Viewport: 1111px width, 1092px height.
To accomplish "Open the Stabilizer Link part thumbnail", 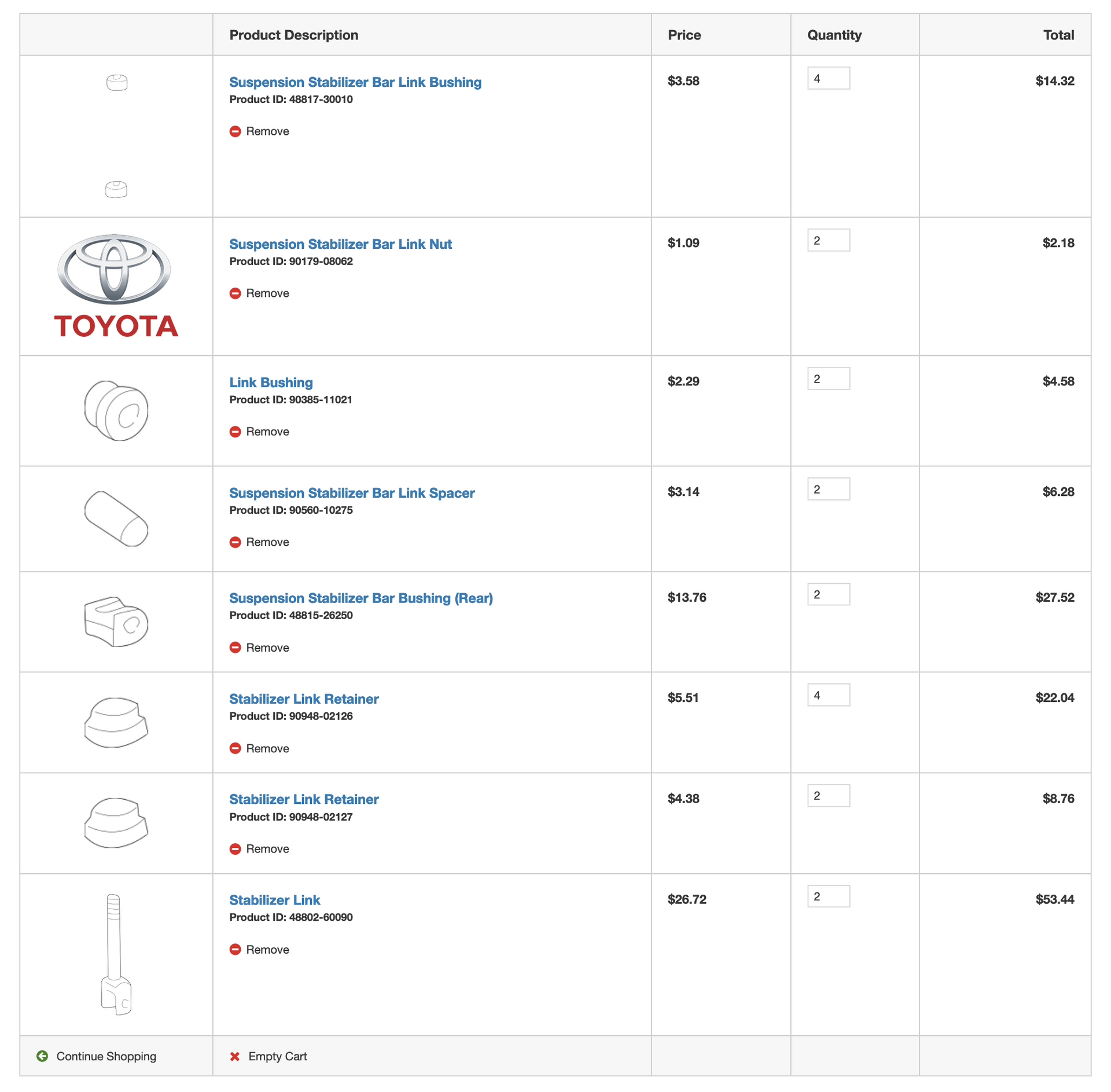I will 116,954.
